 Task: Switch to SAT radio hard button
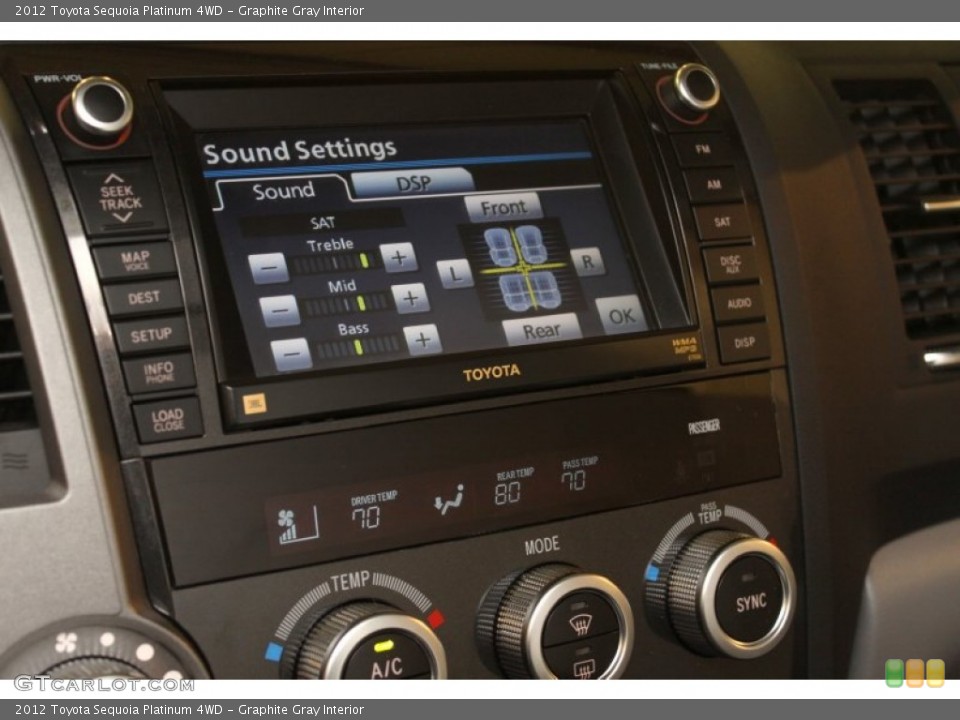722,222
